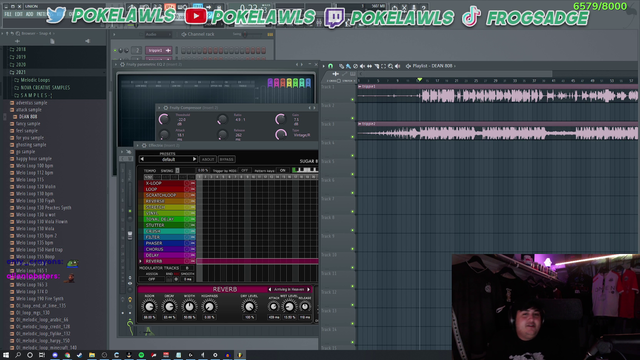Click the Effectrix ABOUT button
640x360 pixels.
(x=208, y=159)
